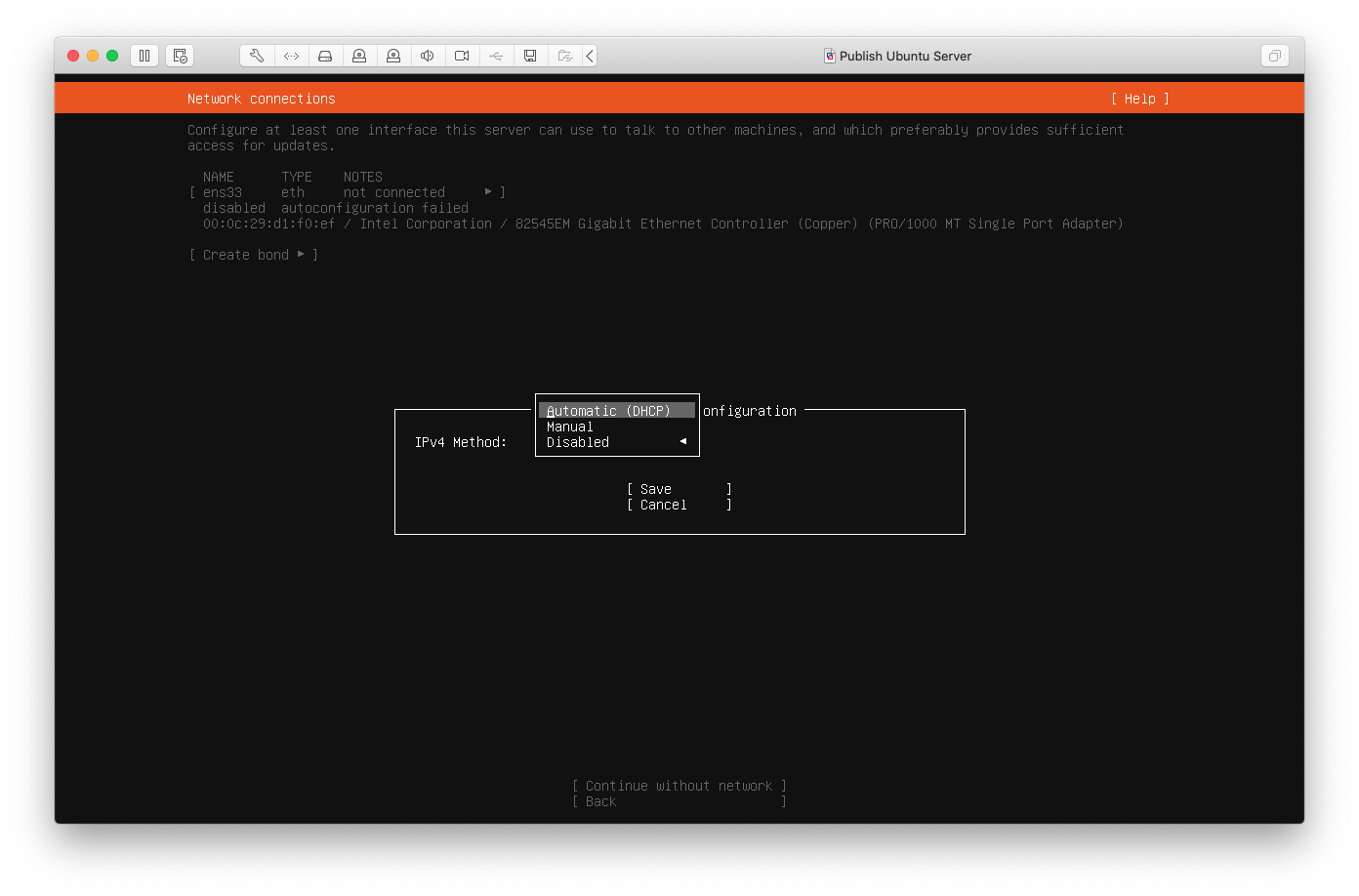This screenshot has height=896, width=1359.
Task: Open virtual machine settings with wrench icon
Action: pos(256,56)
